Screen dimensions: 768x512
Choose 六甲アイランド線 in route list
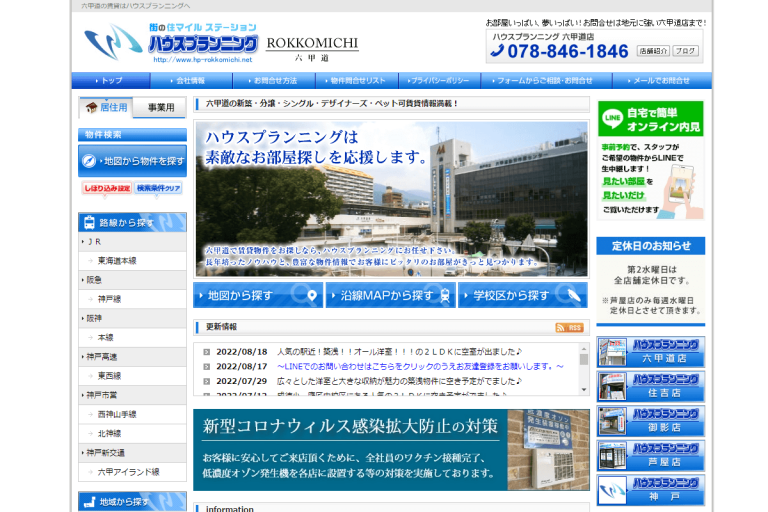(128, 471)
